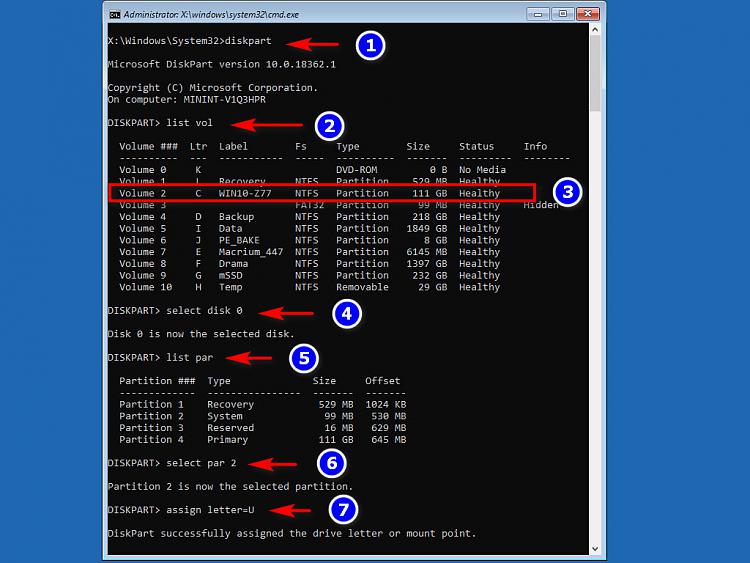Click the 'PE_BAKE' volume label
This screenshot has width=750, height=563.
pos(239,240)
